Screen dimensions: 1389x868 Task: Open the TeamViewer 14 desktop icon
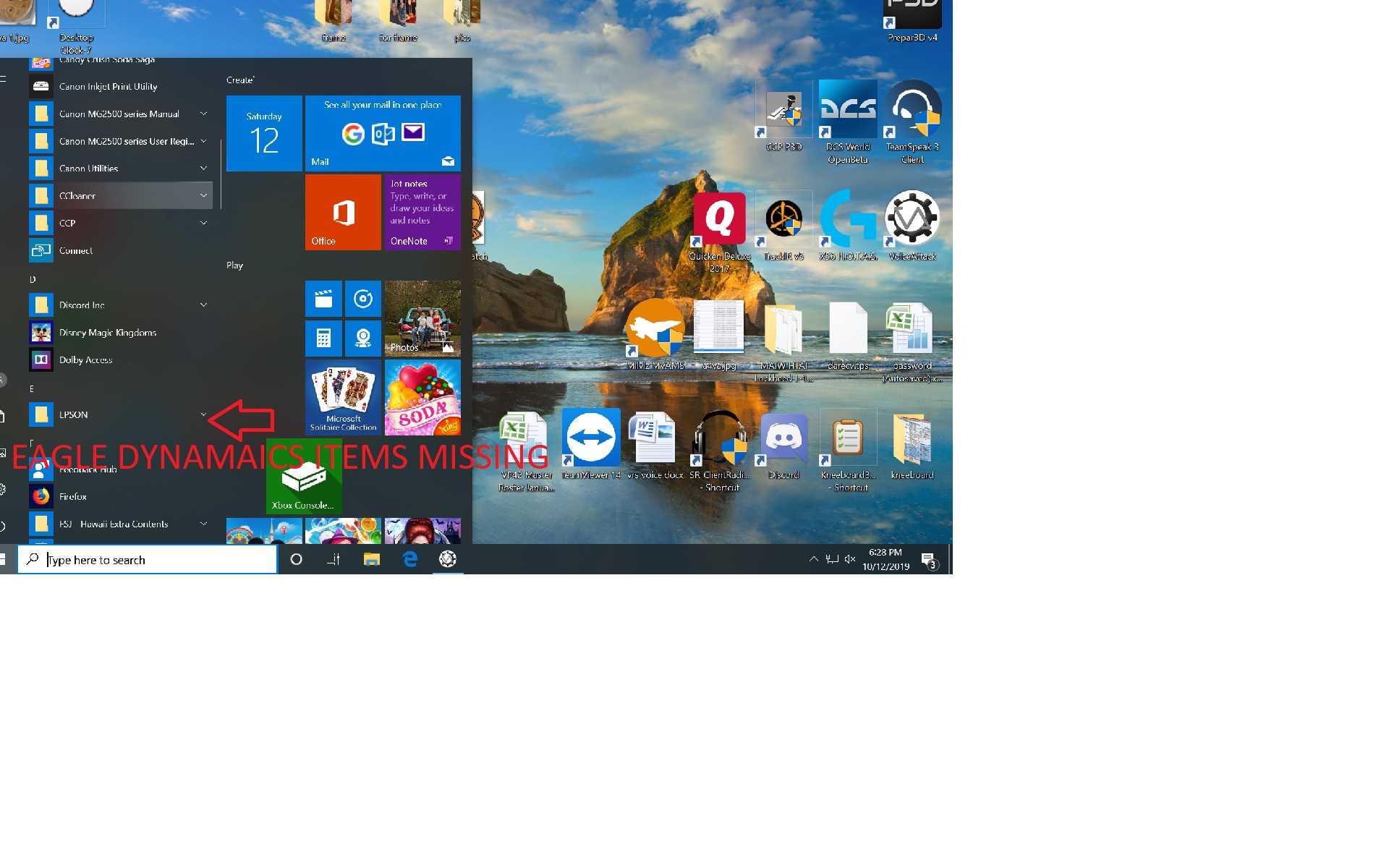pos(591,444)
